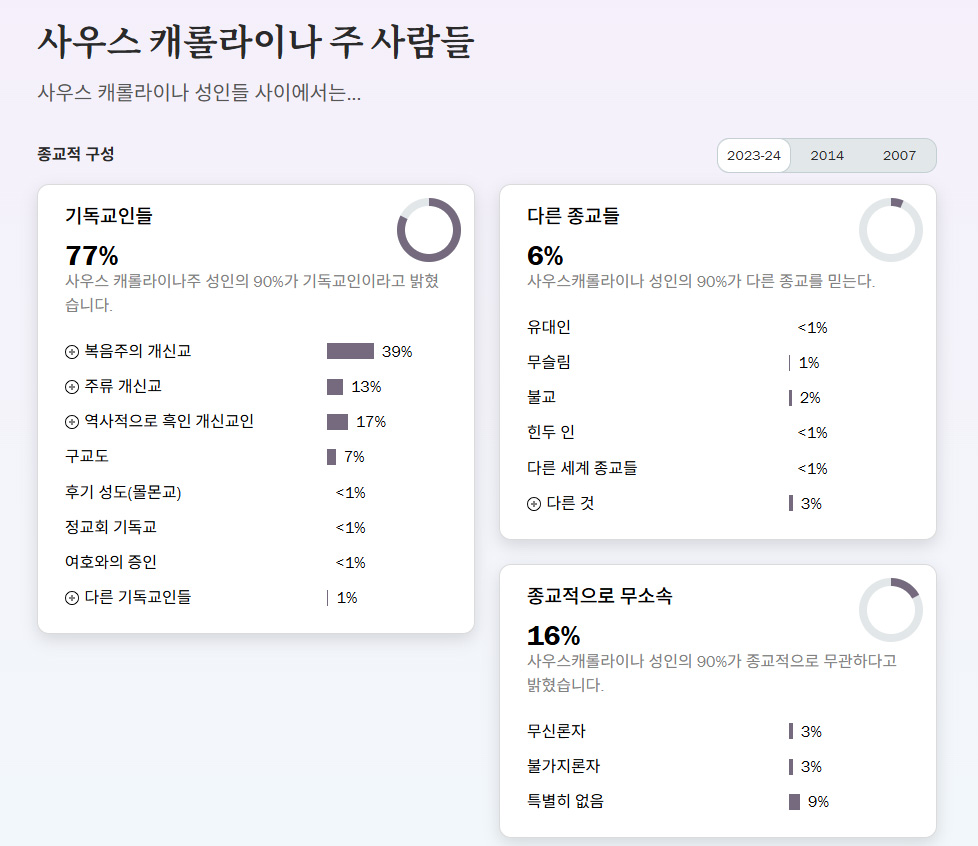Click the 종교적으로 무소속 donut chart icon
The image size is (978, 846).
[x=890, y=610]
